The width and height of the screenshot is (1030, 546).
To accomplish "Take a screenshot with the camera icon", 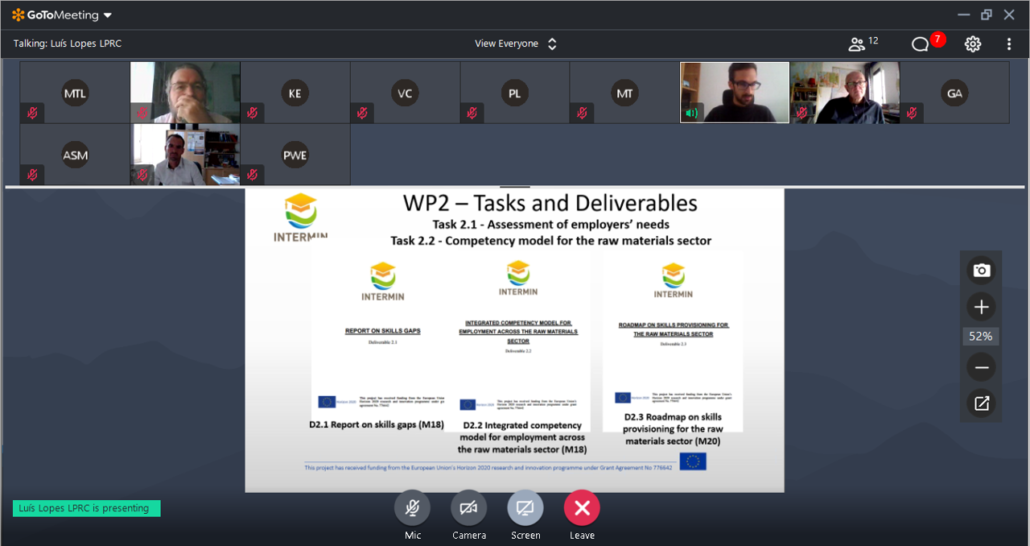I will 981,270.
